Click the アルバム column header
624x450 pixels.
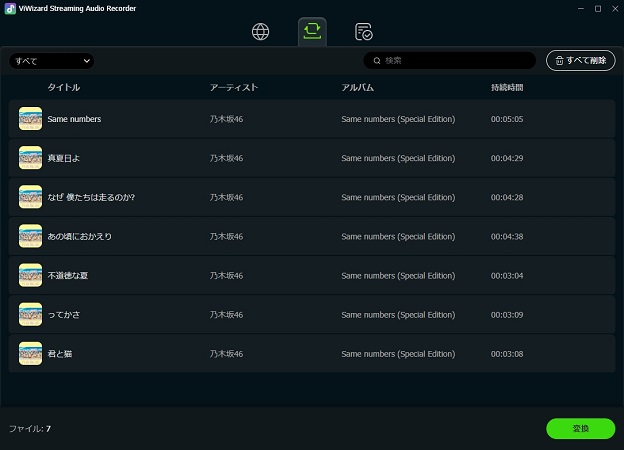(357, 88)
